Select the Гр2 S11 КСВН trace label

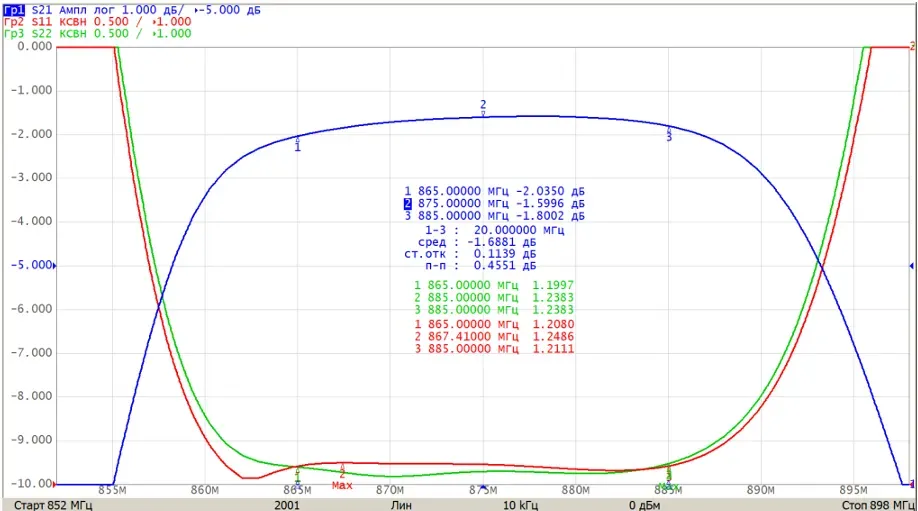[x=97, y=22]
